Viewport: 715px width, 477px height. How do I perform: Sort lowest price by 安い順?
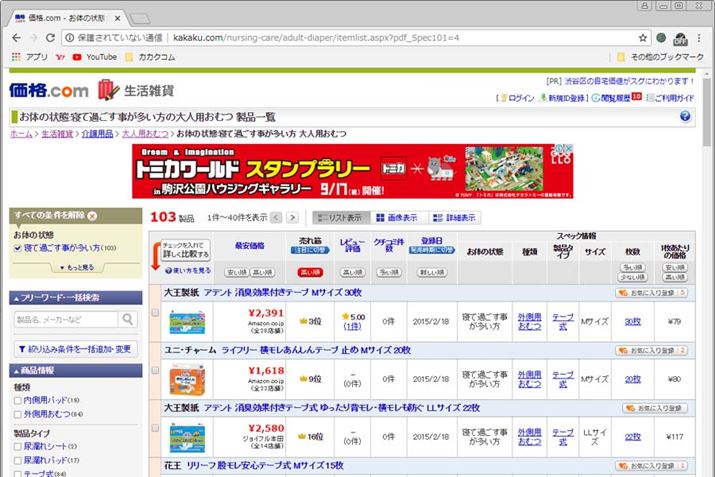(x=237, y=272)
